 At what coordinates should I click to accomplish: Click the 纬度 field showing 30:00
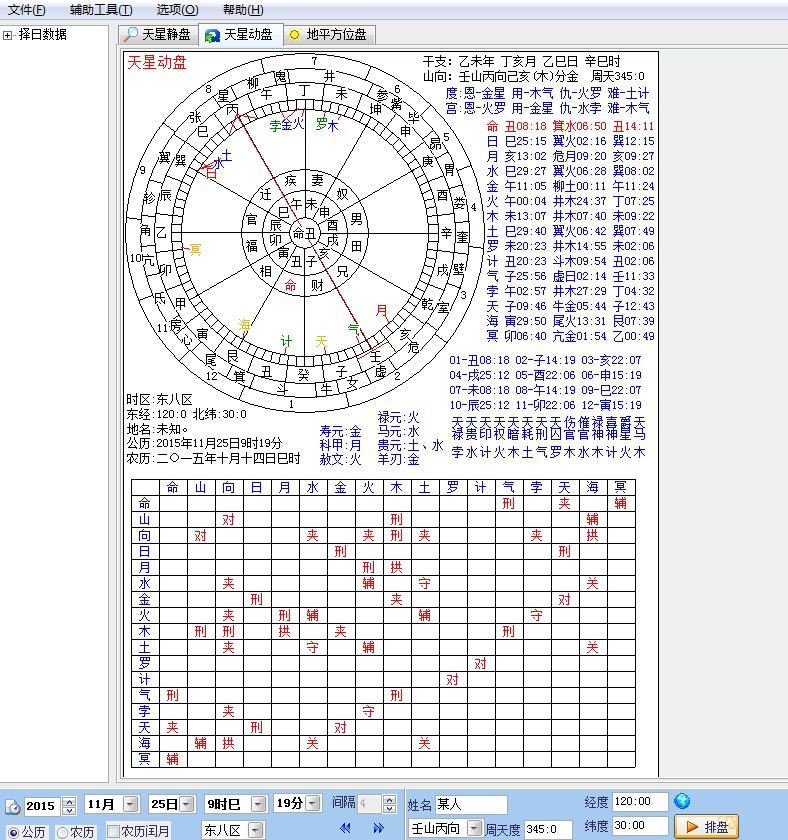click(x=640, y=826)
